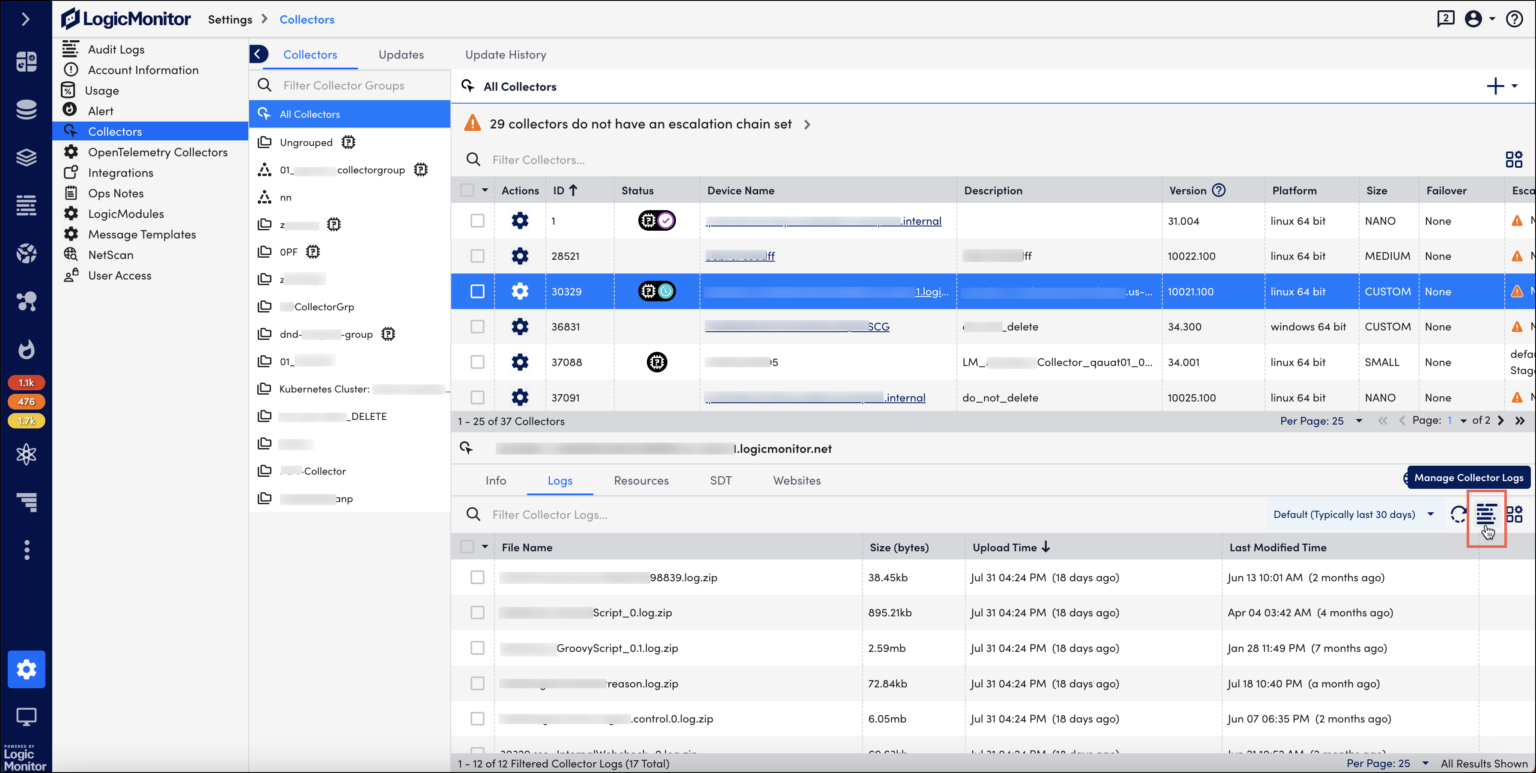1536x773 pixels.
Task: Open Audit Logs in Settings menu
Action: coord(116,49)
